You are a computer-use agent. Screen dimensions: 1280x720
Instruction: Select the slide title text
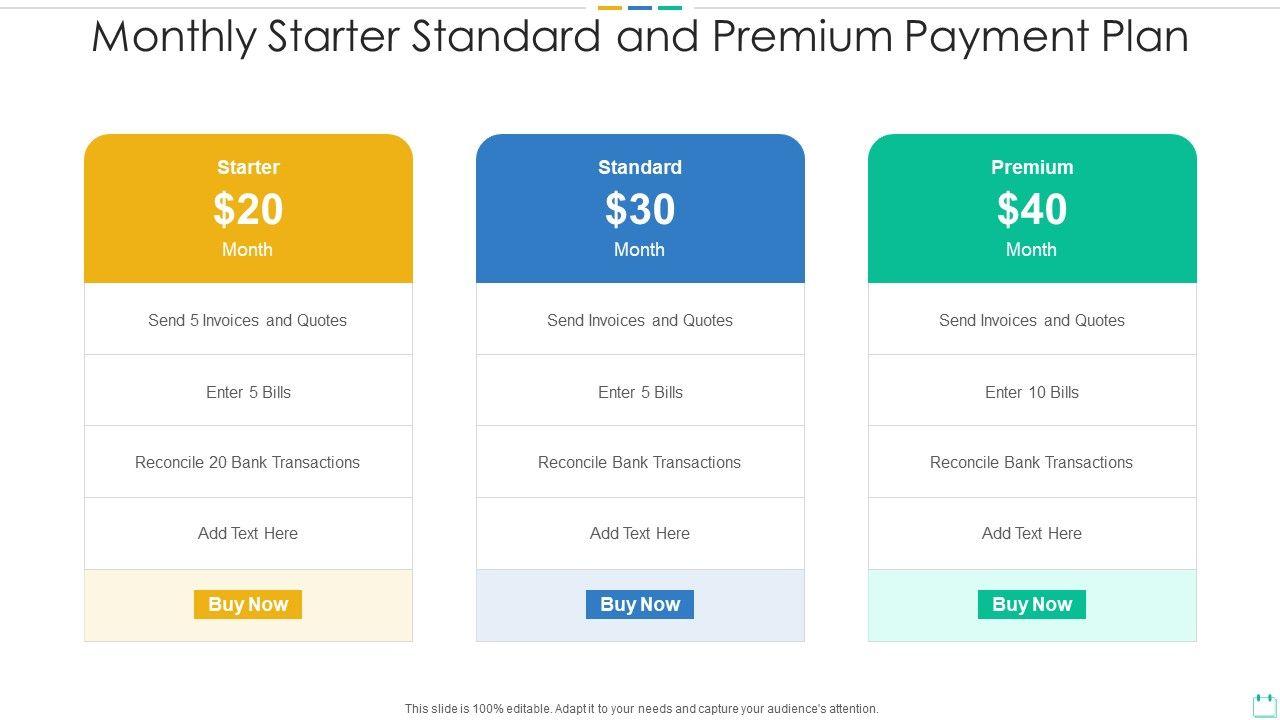tap(640, 37)
